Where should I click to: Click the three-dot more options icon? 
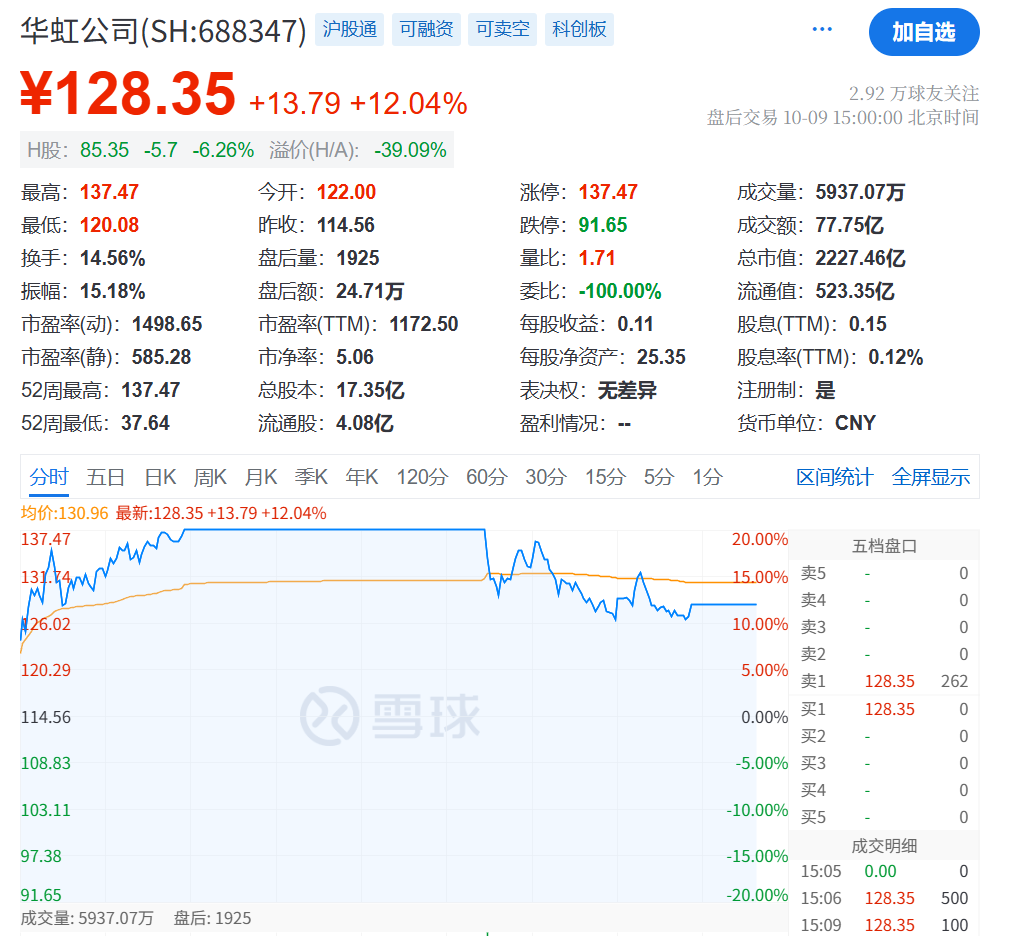pos(822,30)
